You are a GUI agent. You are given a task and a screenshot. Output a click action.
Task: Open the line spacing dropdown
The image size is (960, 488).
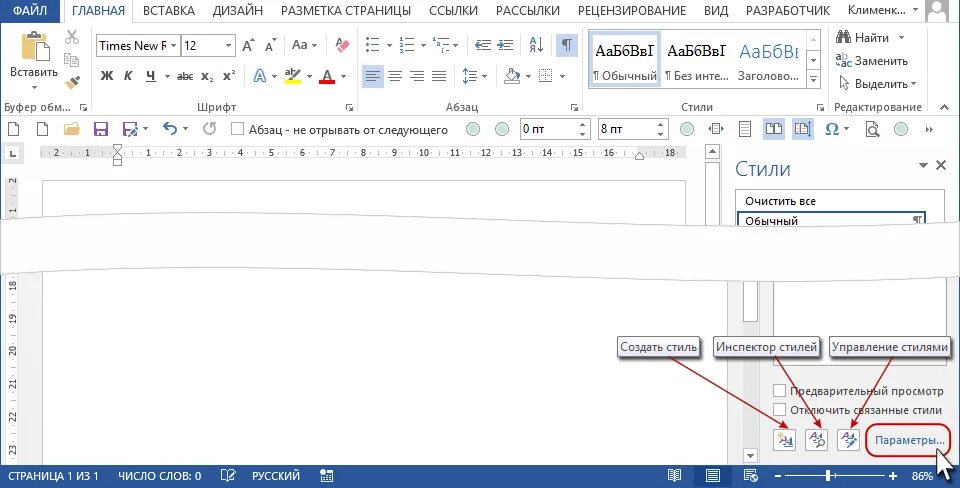coord(474,77)
